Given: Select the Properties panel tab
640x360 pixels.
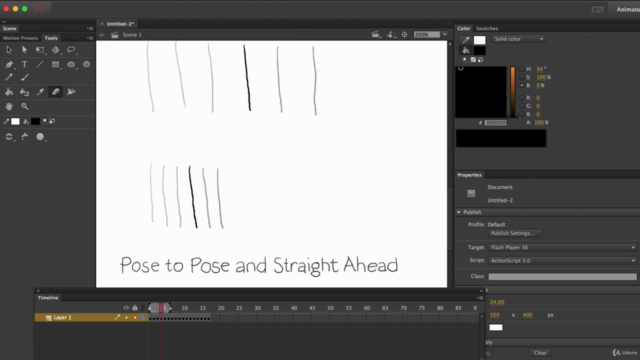Looking at the screenshot, I should 469,175.
